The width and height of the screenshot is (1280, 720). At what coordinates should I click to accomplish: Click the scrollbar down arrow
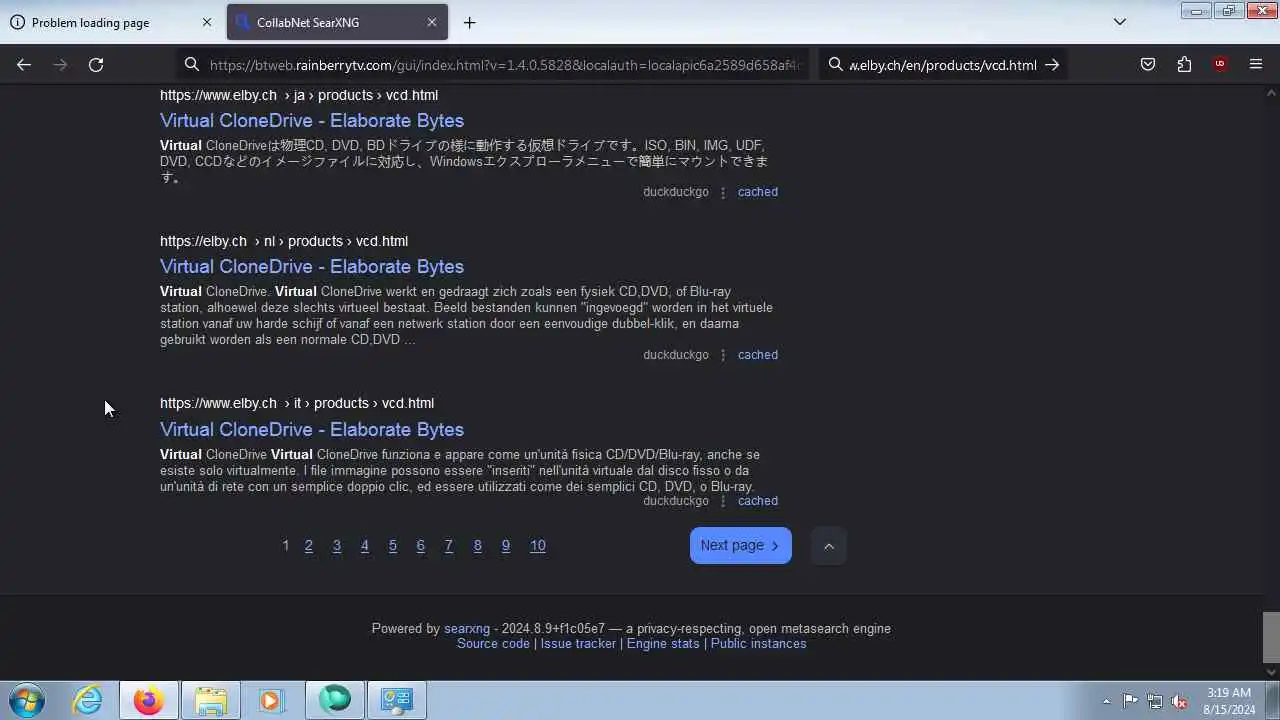pos(1271,672)
